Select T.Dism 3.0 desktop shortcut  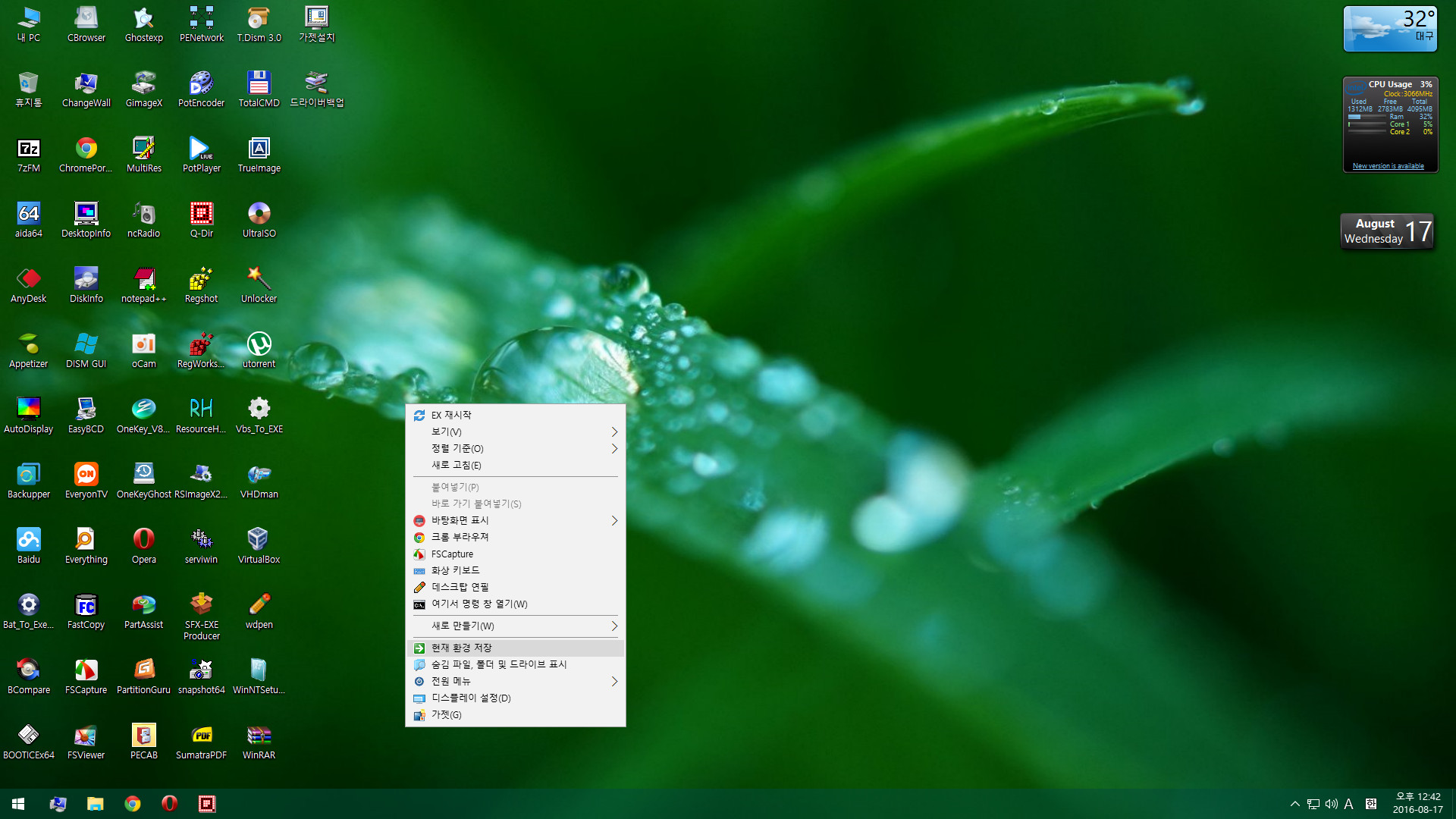(259, 24)
